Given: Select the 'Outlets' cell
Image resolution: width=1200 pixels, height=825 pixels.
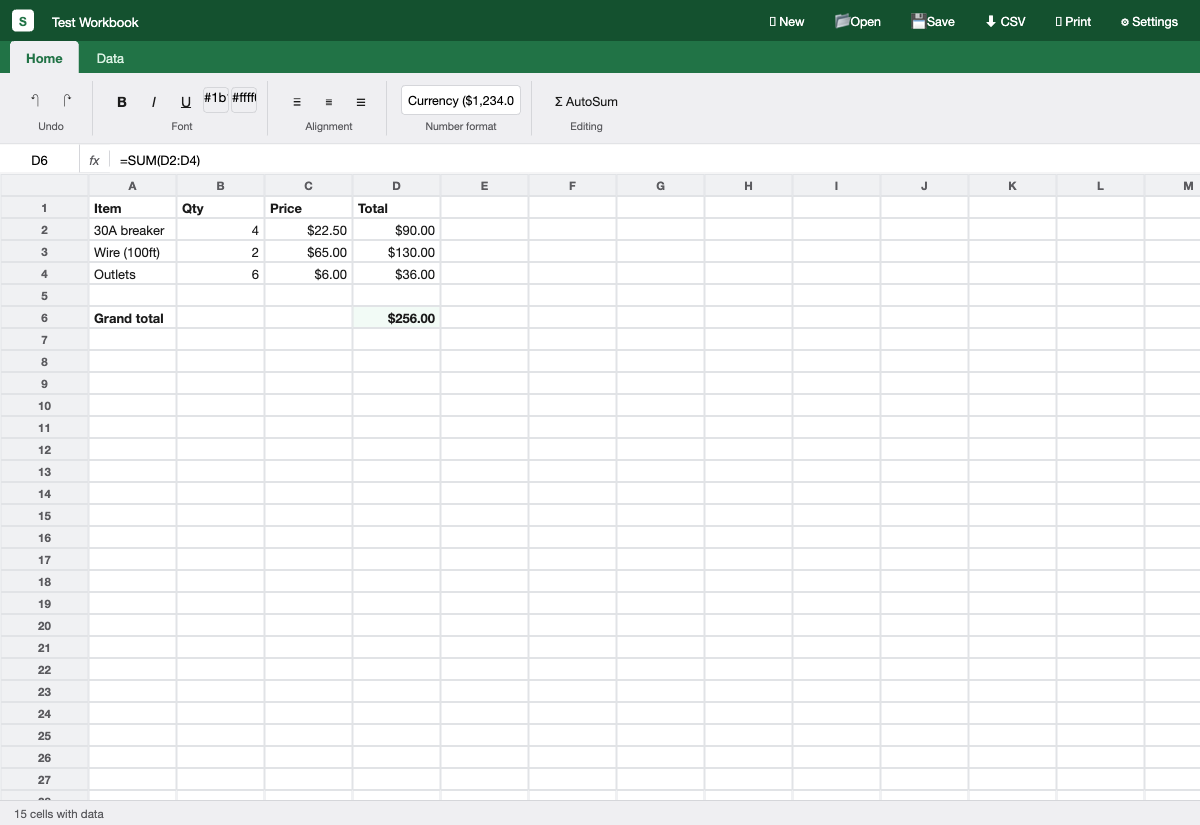Looking at the screenshot, I should click(x=132, y=274).
